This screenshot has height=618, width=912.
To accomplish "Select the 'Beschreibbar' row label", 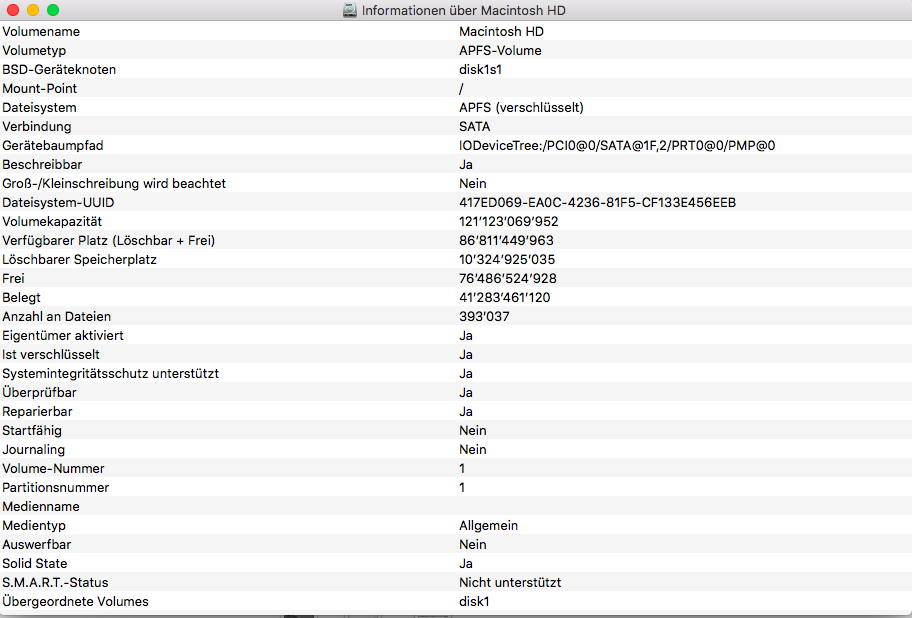I will [x=42, y=165].
